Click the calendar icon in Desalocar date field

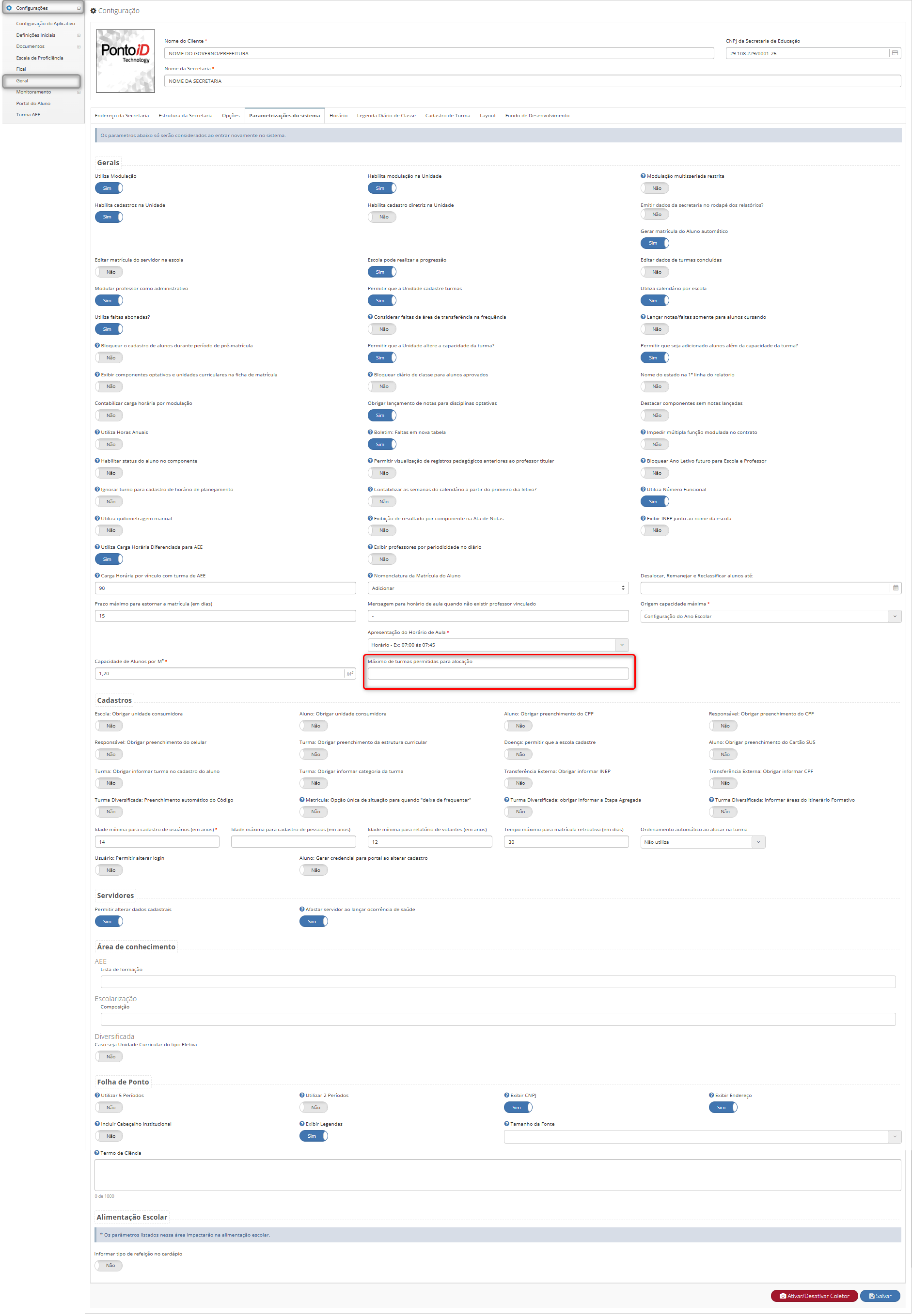coord(895,588)
